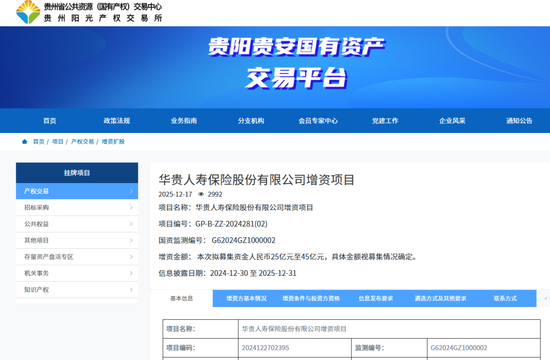Switch to the 联系方式 tab

(505, 299)
